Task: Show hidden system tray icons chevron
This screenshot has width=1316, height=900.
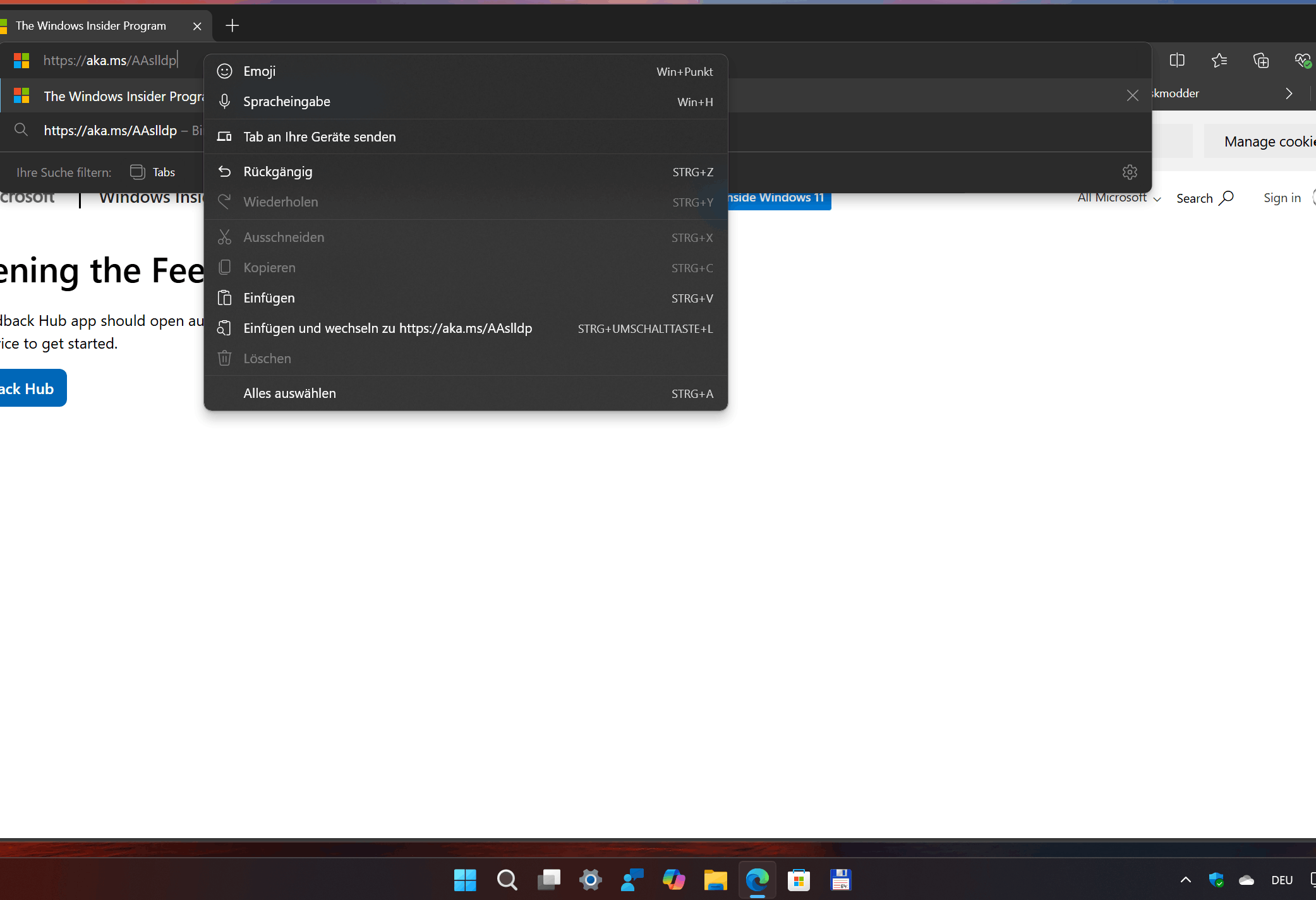Action: tap(1186, 880)
